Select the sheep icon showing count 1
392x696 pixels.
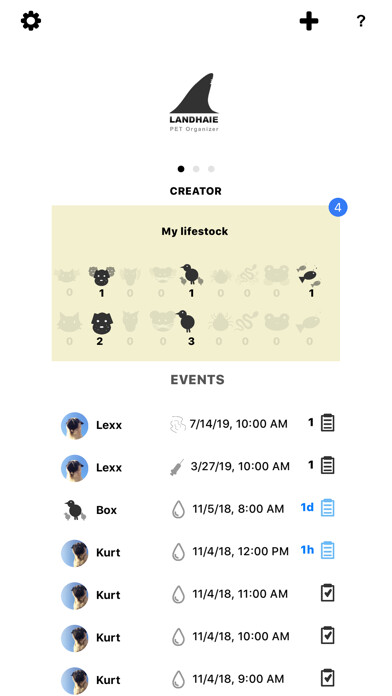click(x=102, y=276)
